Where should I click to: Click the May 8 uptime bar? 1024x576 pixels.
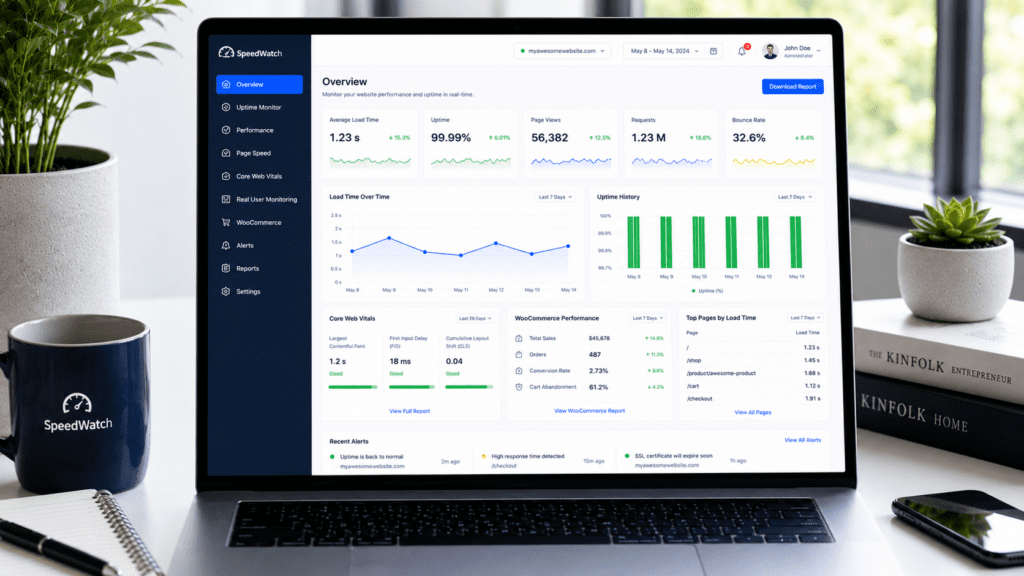tap(633, 242)
